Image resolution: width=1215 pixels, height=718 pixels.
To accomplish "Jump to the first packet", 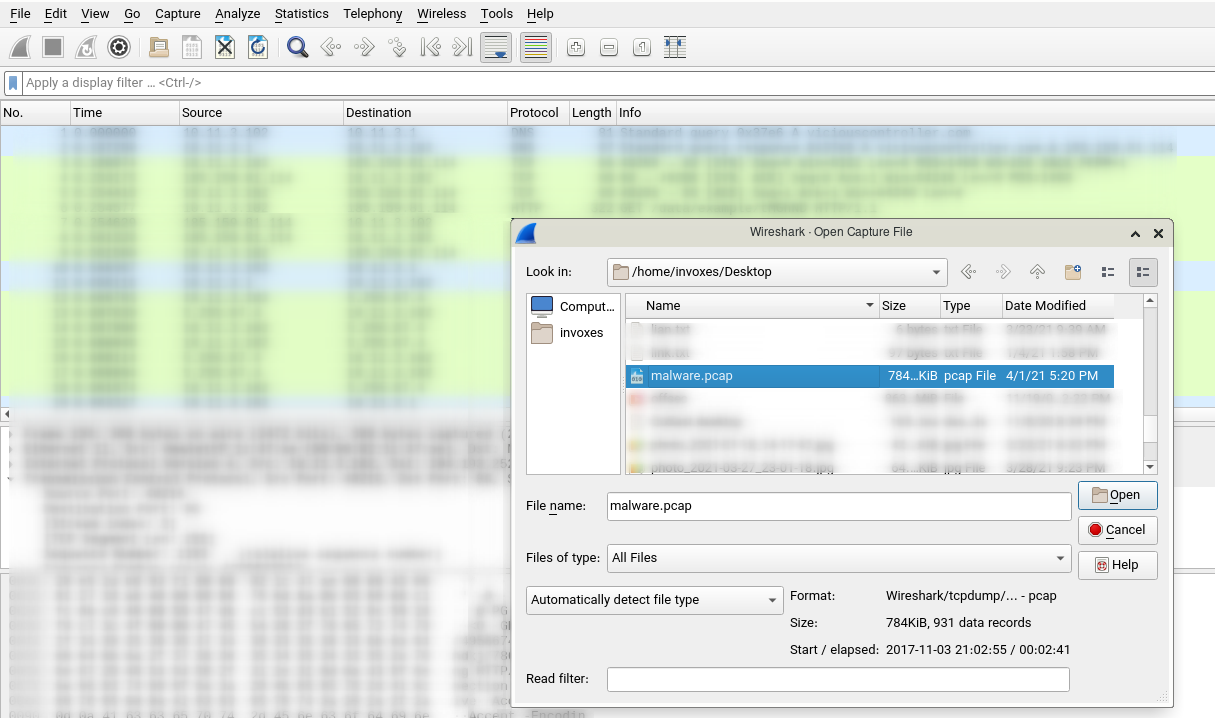I will point(430,47).
